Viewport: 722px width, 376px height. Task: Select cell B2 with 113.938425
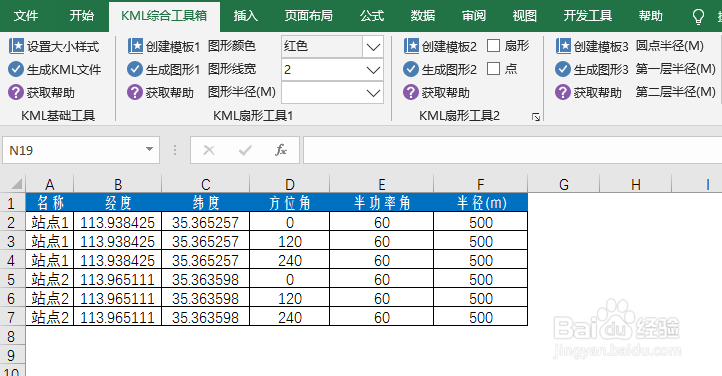[117, 222]
